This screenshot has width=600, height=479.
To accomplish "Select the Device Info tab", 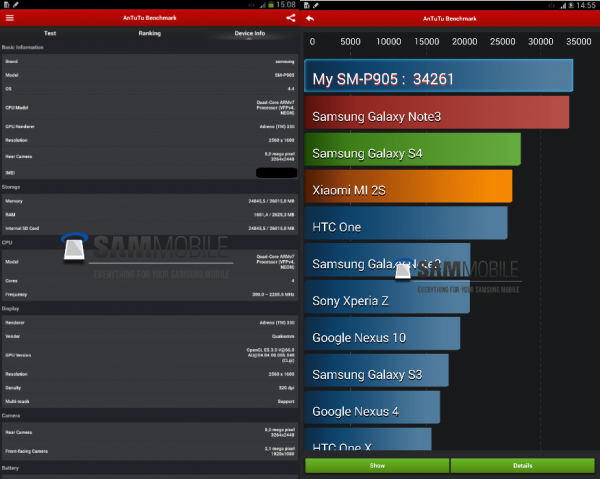I will coord(249,33).
